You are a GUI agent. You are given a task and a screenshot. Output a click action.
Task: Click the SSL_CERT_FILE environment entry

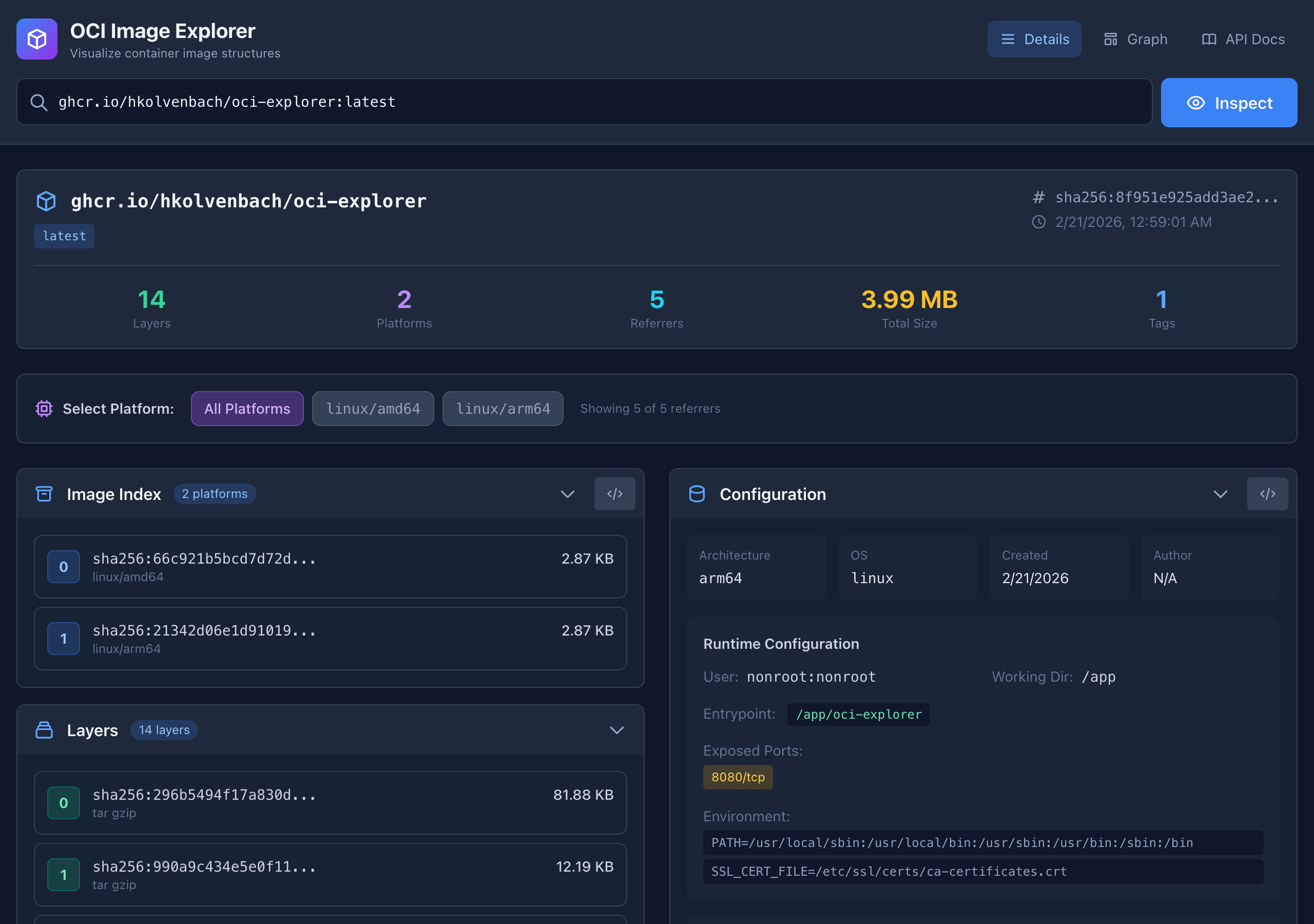982,871
